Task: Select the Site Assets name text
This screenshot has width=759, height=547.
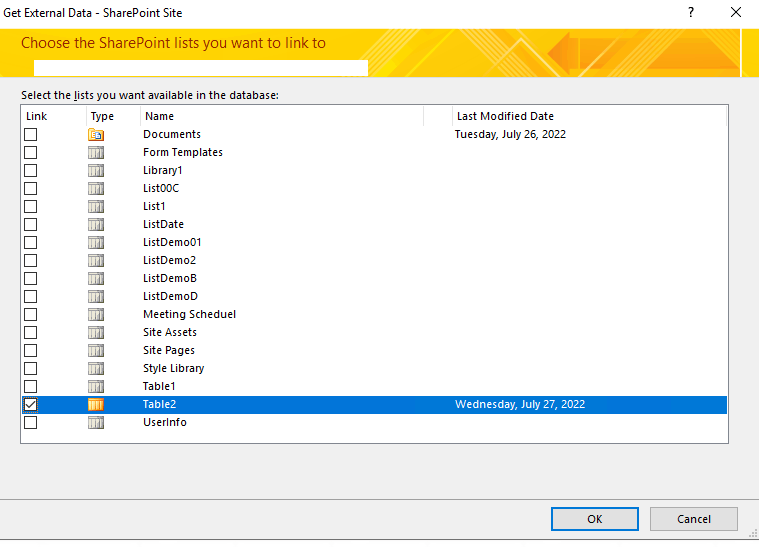Action: tap(170, 333)
